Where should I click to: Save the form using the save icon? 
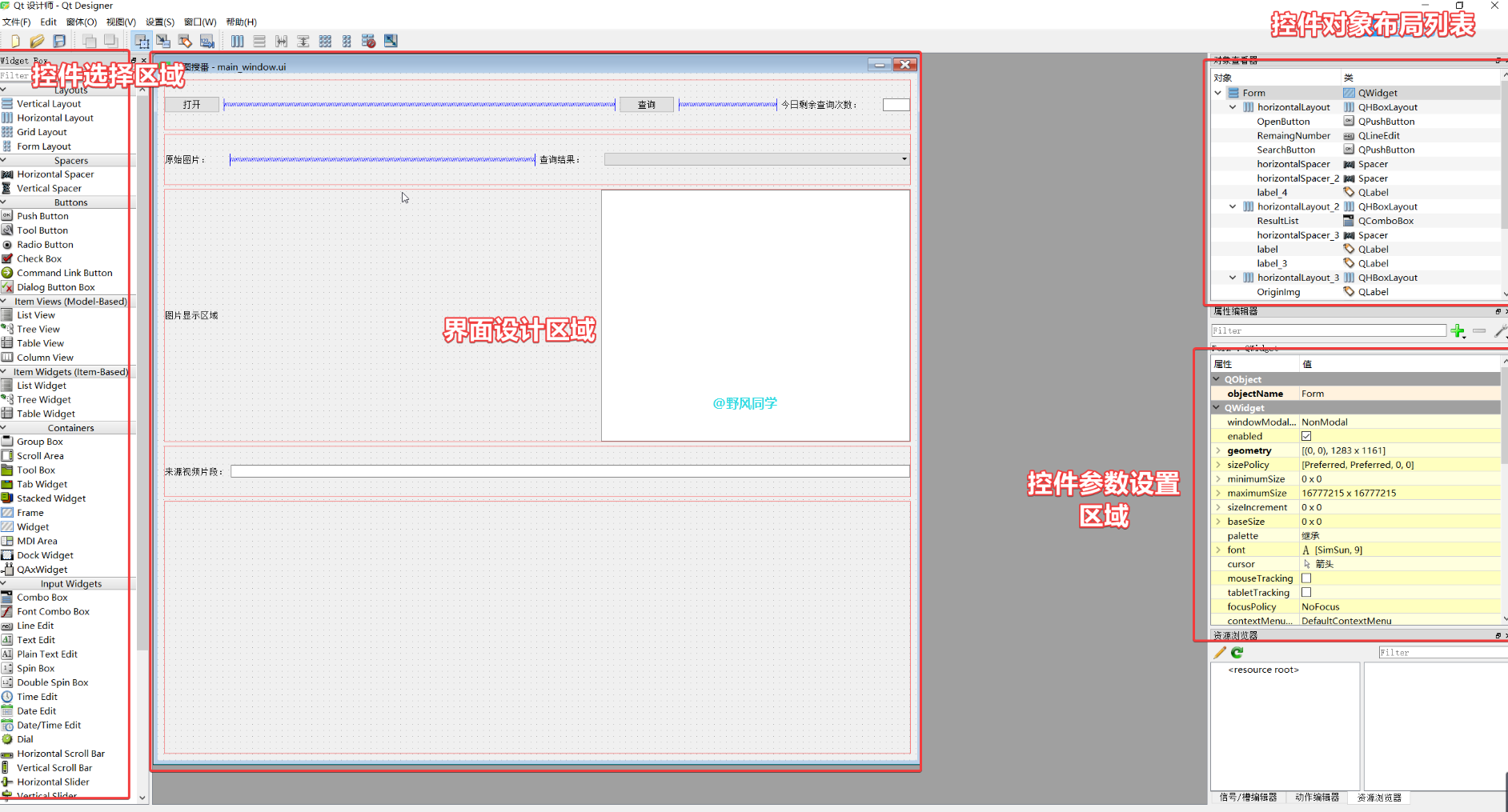pos(59,41)
